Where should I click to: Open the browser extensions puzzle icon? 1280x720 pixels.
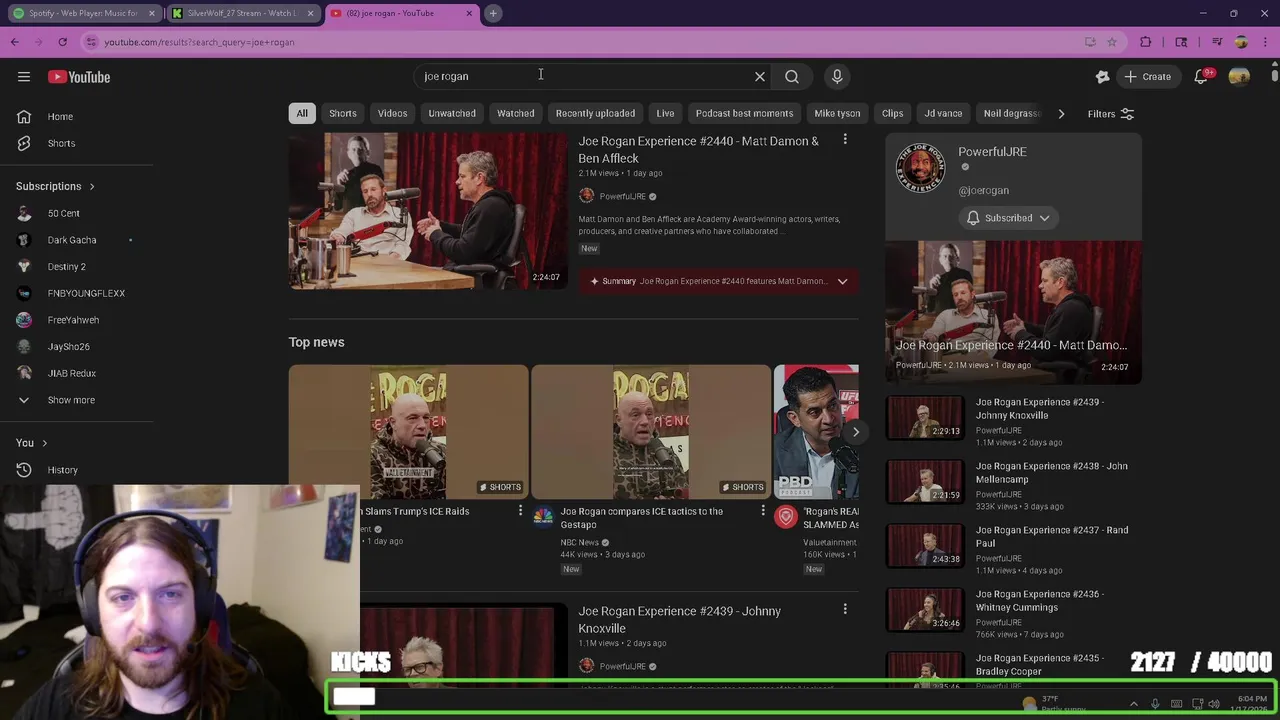[x=1146, y=42]
